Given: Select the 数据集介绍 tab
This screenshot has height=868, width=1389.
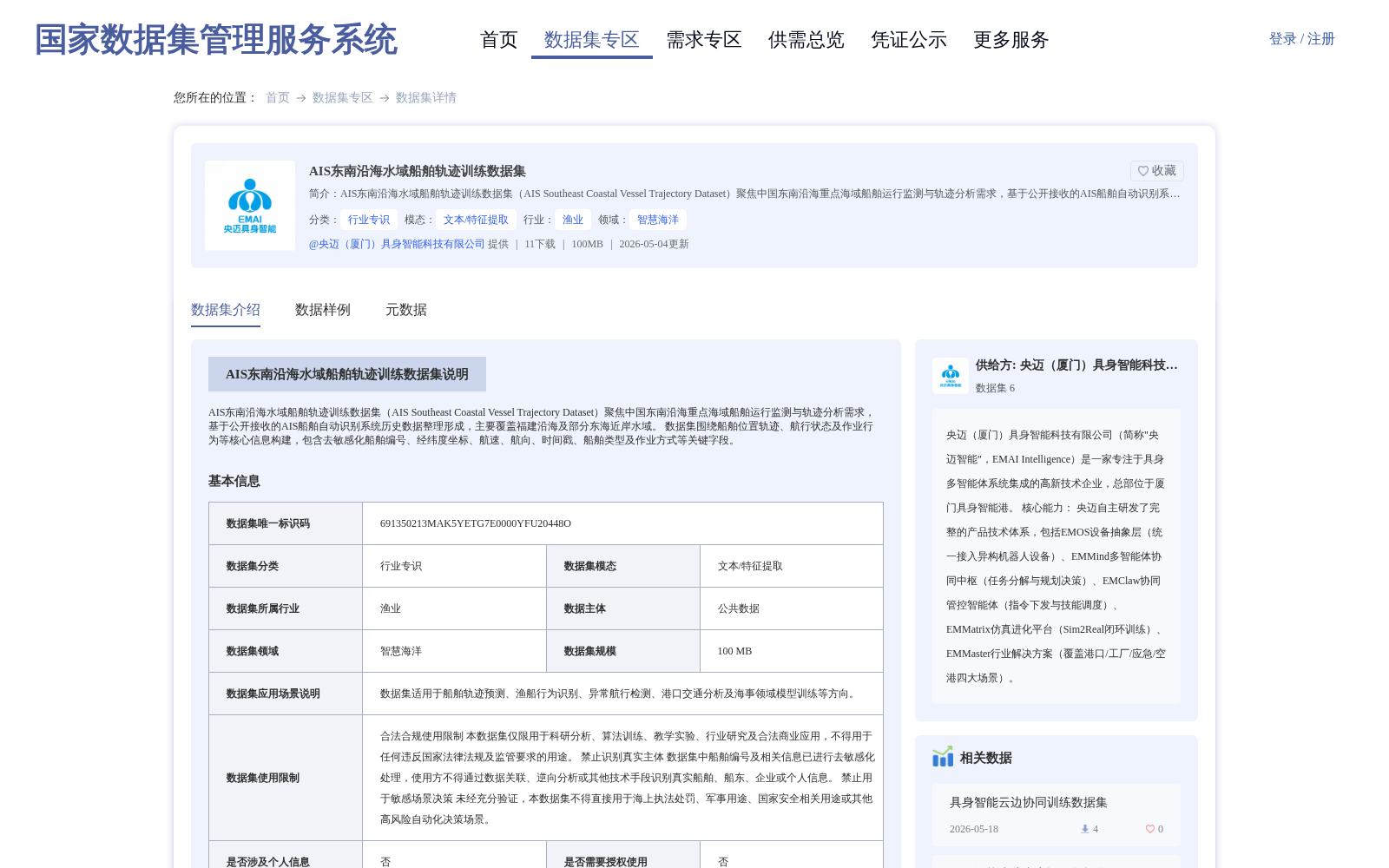Looking at the screenshot, I should [226, 310].
